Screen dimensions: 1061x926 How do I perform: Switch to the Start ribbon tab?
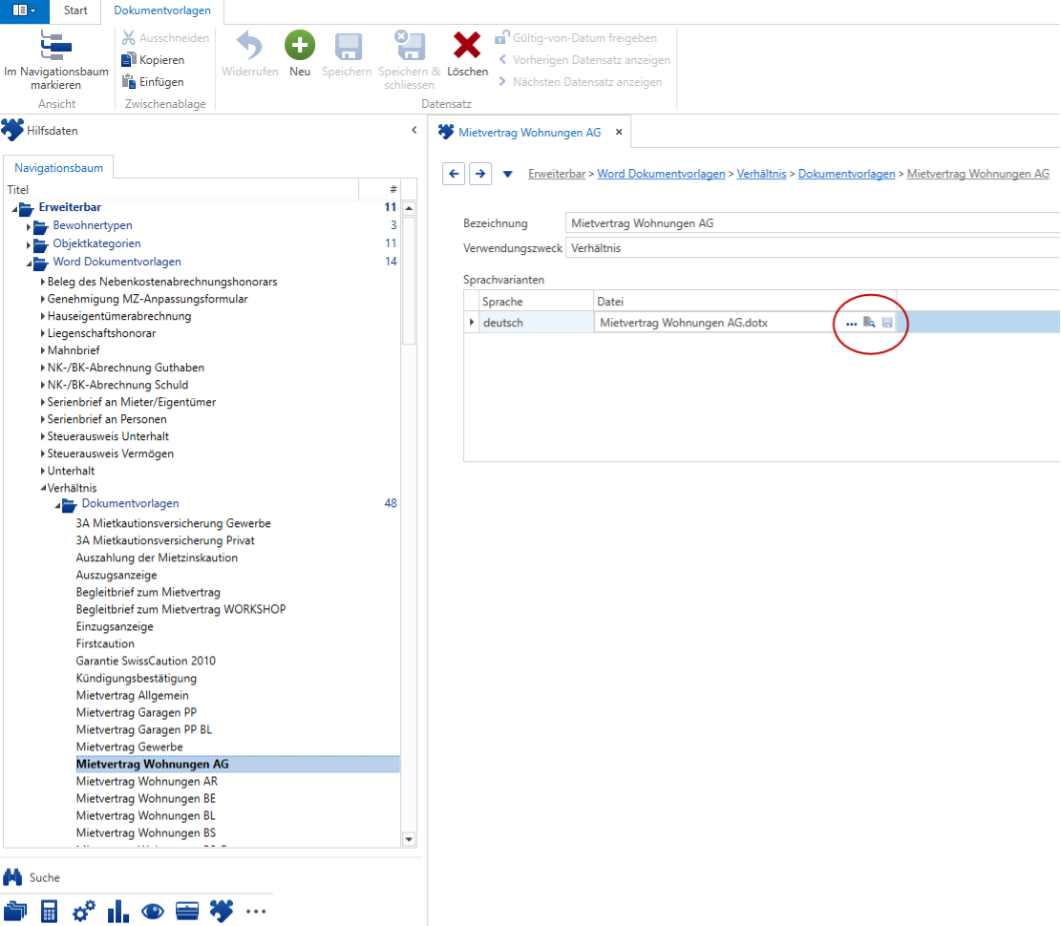coord(75,10)
